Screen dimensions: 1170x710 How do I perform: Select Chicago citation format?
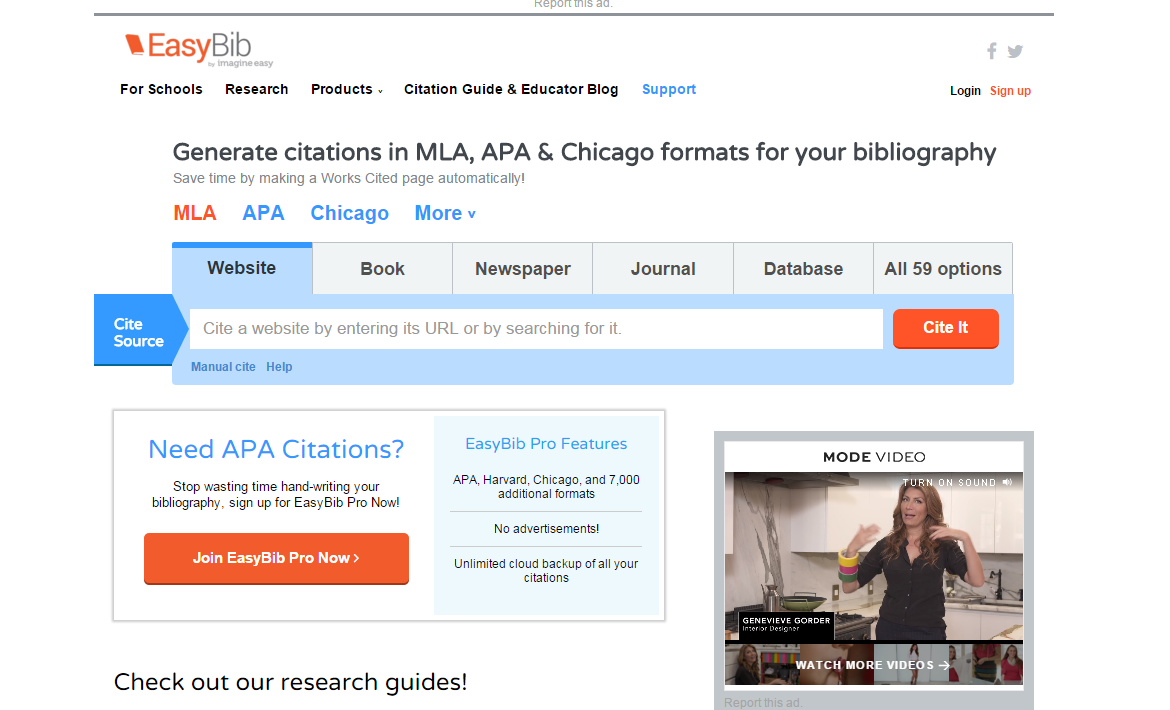349,213
